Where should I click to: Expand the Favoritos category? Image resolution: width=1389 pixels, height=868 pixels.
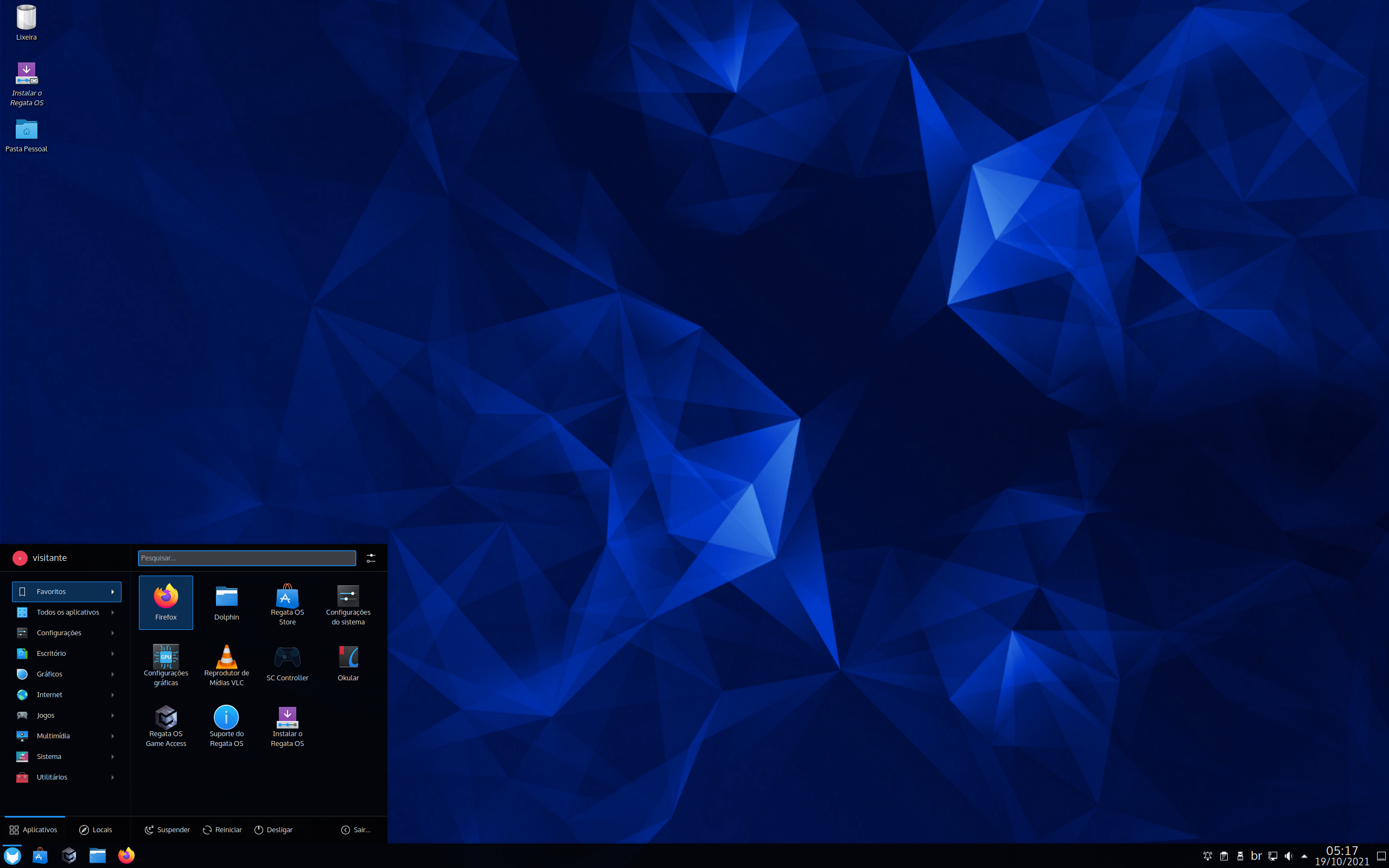(x=67, y=592)
